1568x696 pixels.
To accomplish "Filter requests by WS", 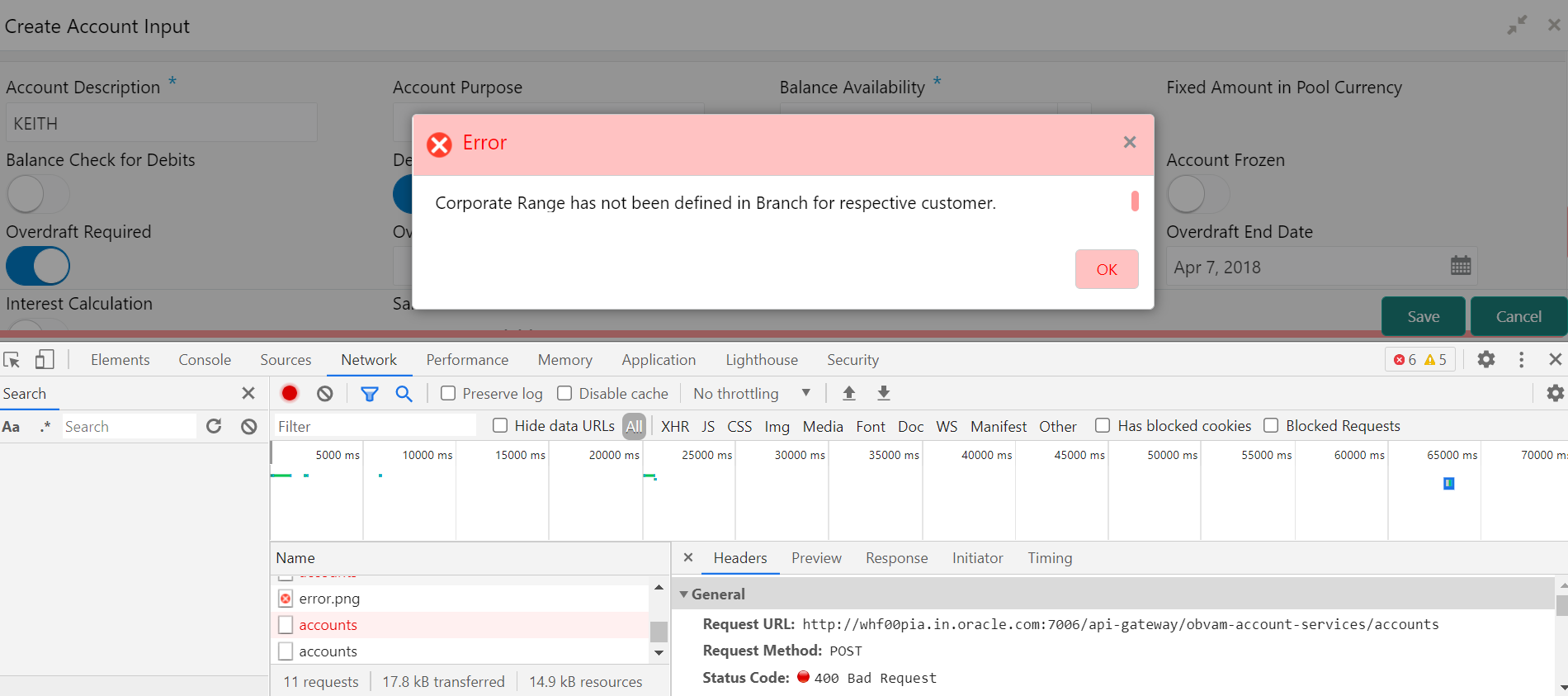I will pos(947,426).
